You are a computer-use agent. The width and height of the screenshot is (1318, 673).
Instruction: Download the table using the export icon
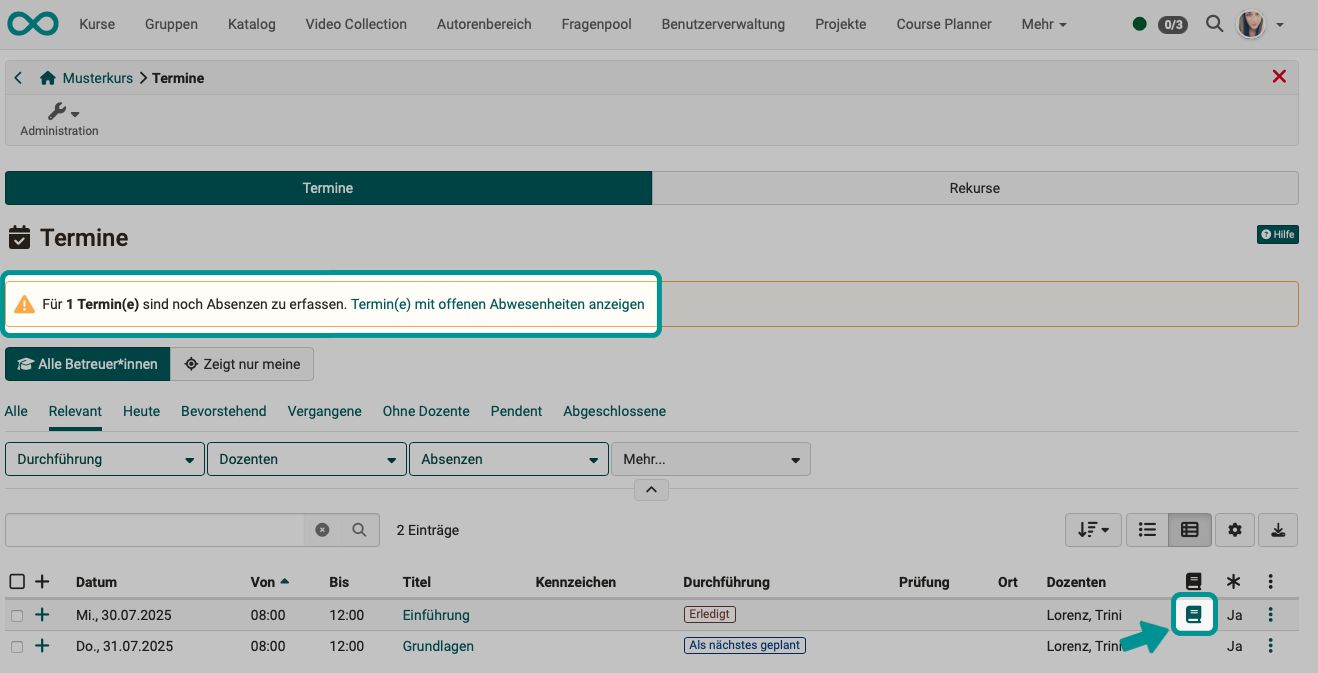(1278, 530)
